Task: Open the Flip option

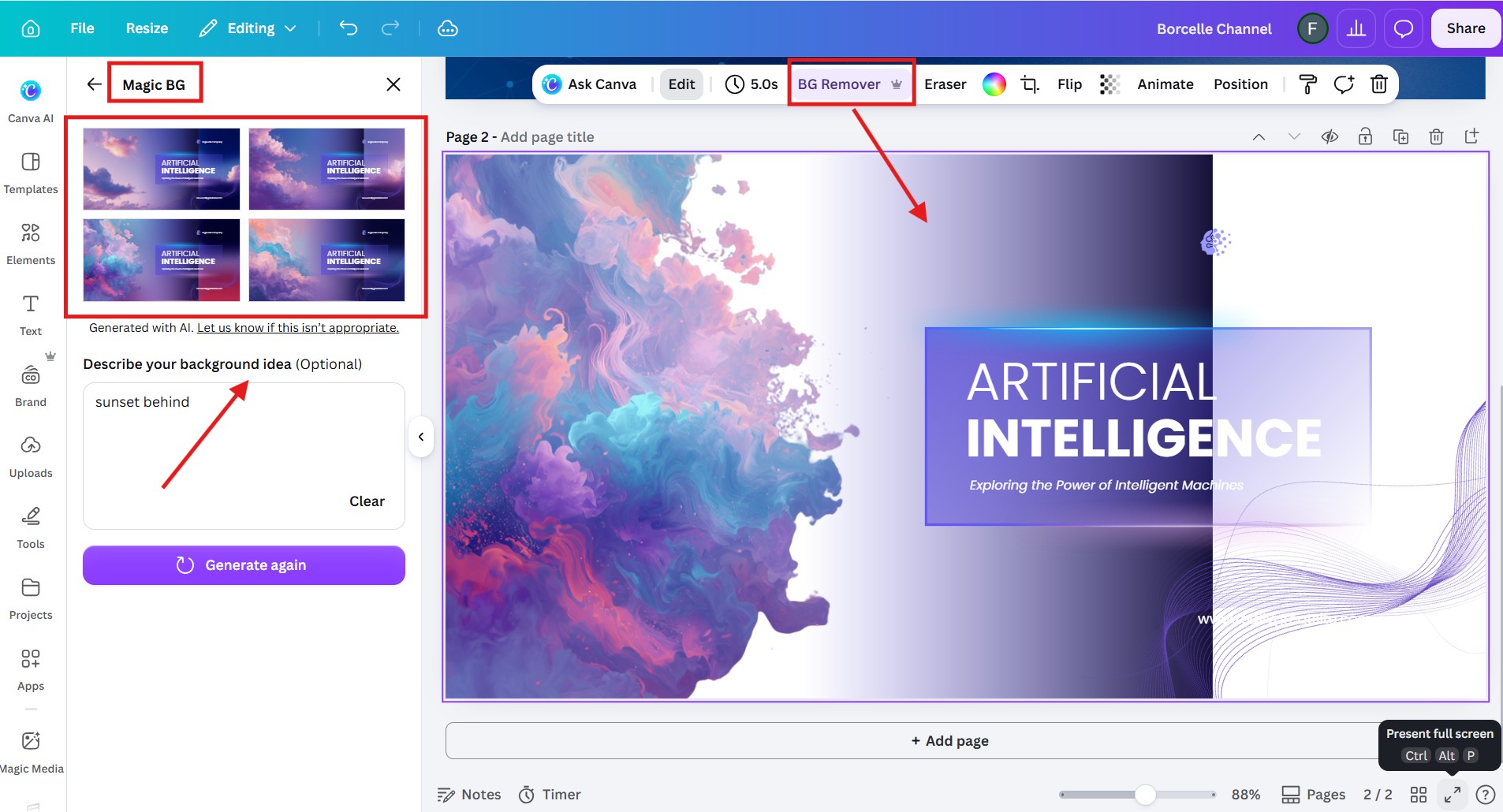Action: 1069,84
